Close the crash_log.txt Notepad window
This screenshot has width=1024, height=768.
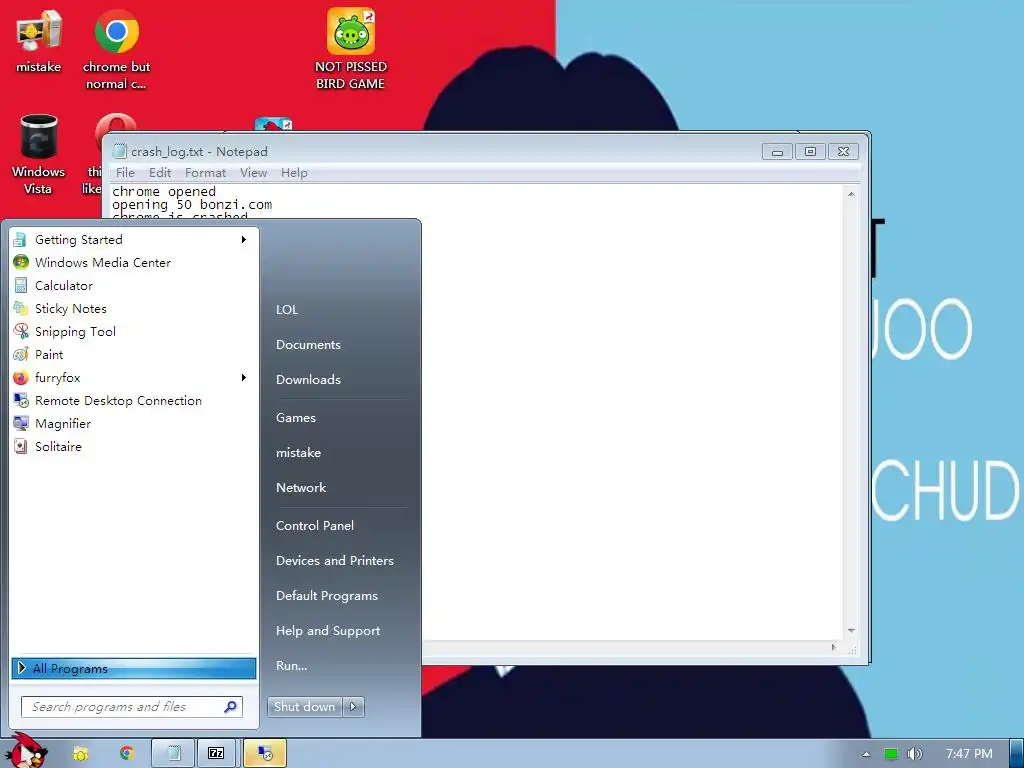pyautogui.click(x=843, y=152)
